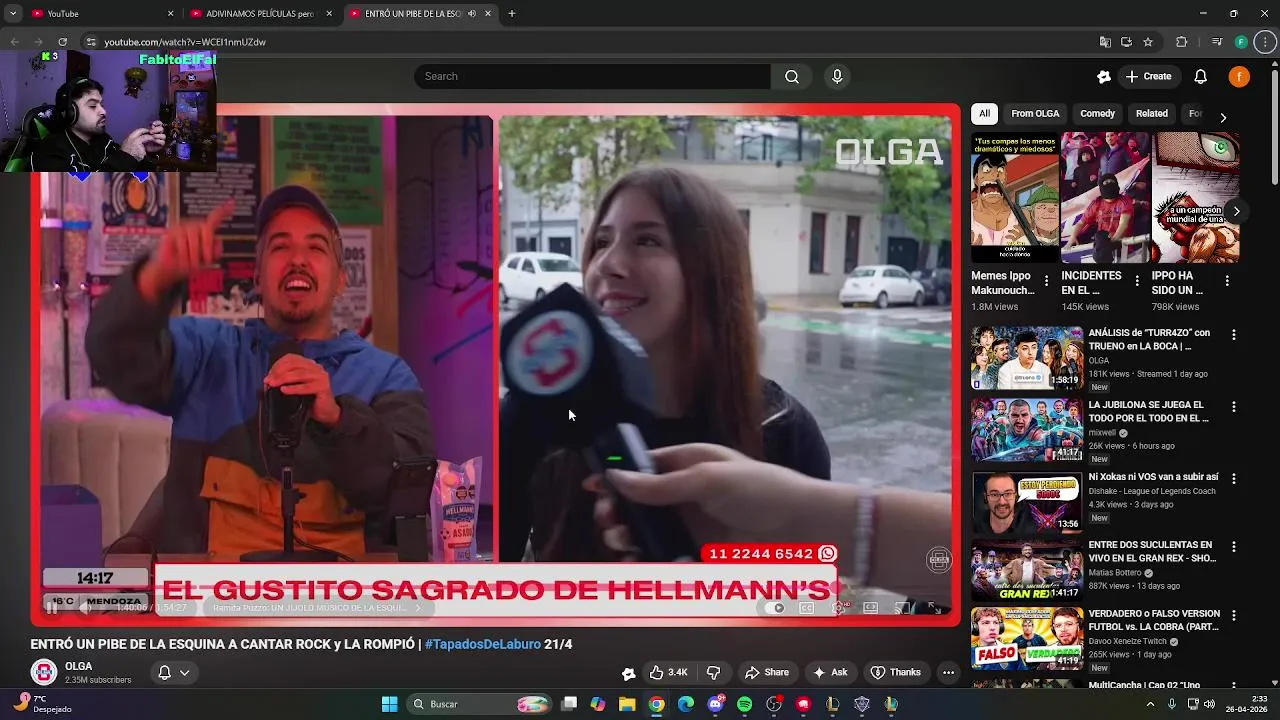
Task: Bookmark this page with the star icon
Action: pos(1148,42)
